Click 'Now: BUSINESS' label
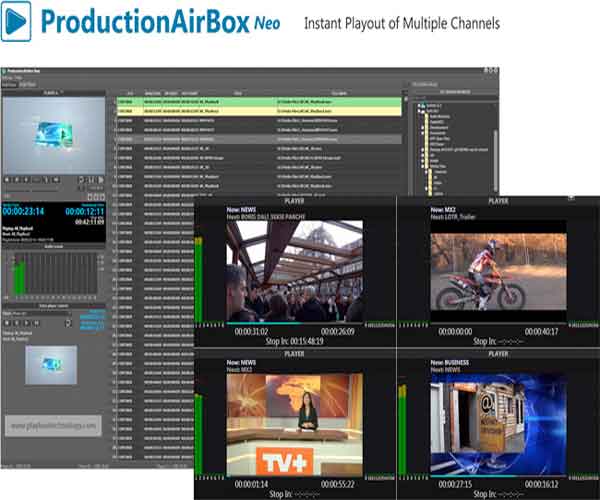 pos(450,362)
